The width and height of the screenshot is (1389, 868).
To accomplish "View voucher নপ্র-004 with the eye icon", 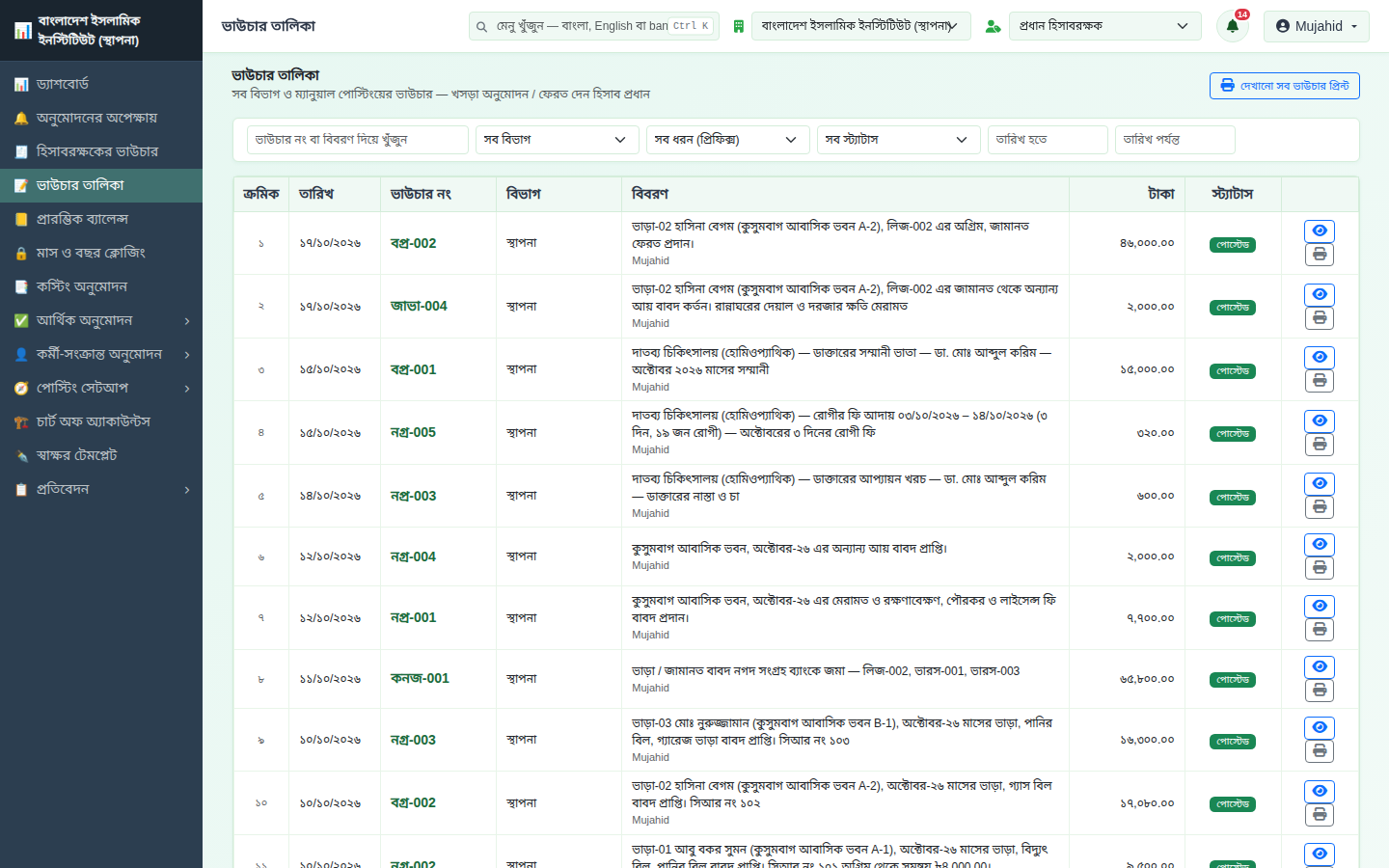I will pos(1320,544).
